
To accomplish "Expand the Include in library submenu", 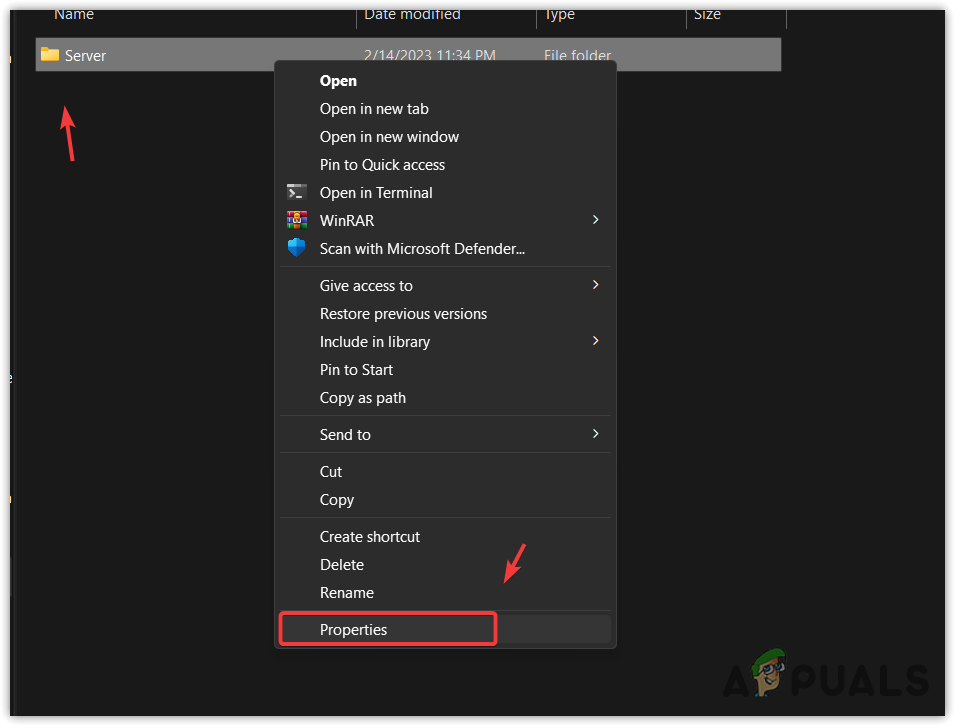I will coord(596,341).
